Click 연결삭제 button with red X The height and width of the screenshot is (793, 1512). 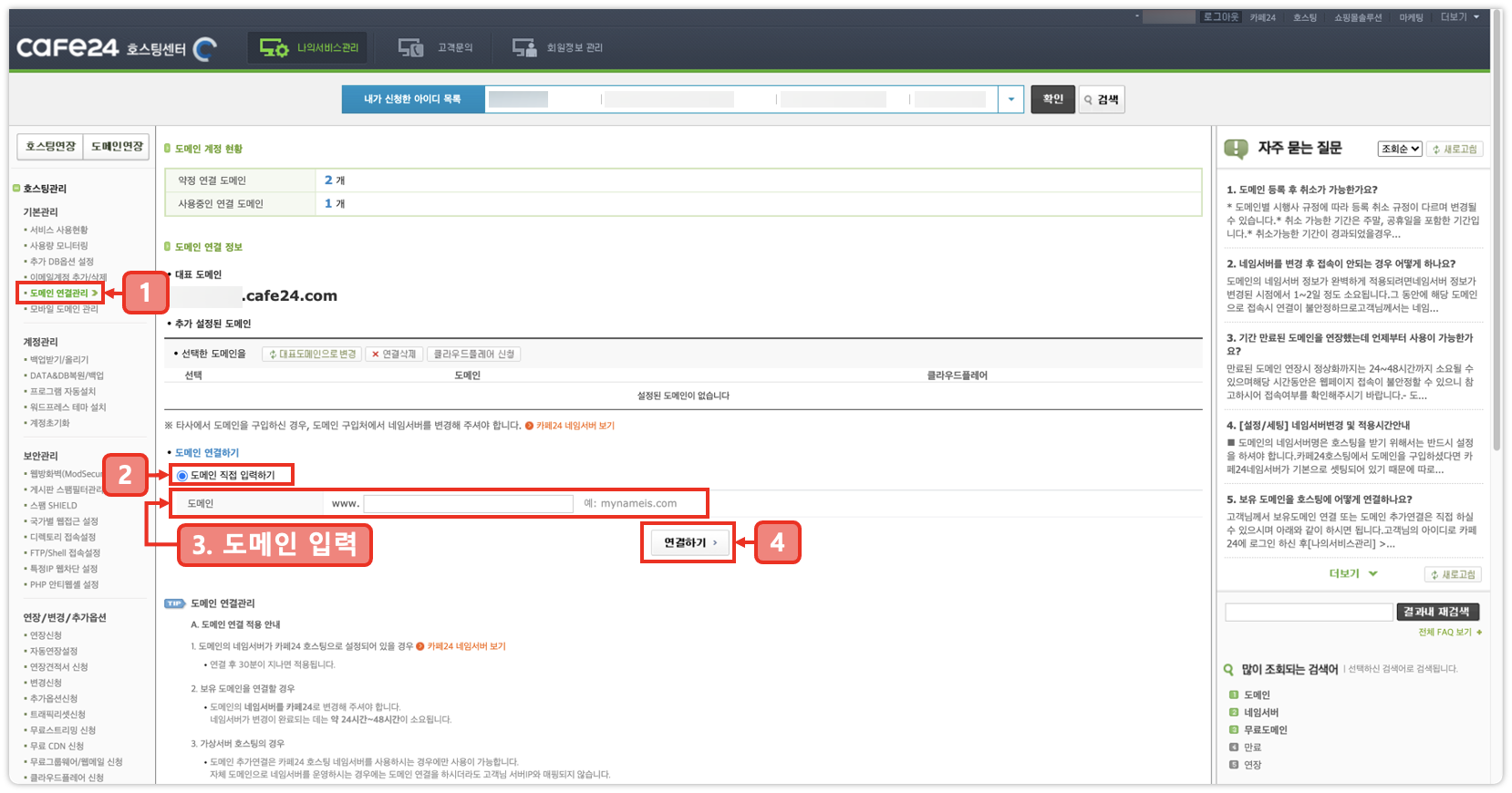pyautogui.click(x=393, y=354)
